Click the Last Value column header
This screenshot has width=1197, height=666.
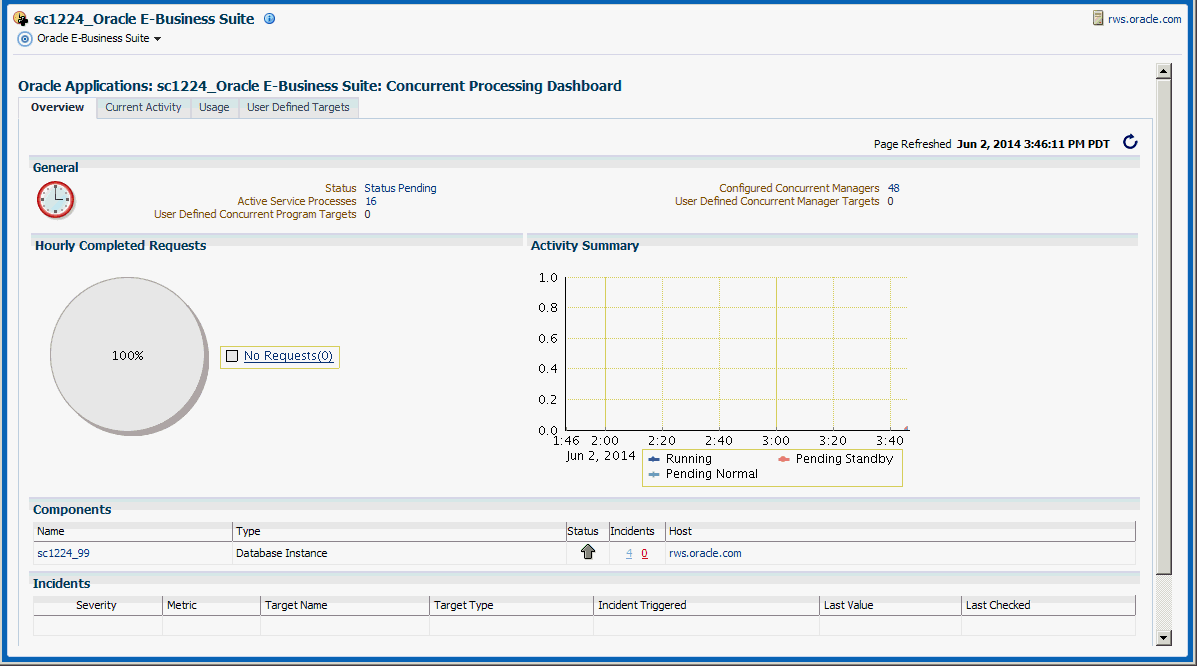pos(891,605)
